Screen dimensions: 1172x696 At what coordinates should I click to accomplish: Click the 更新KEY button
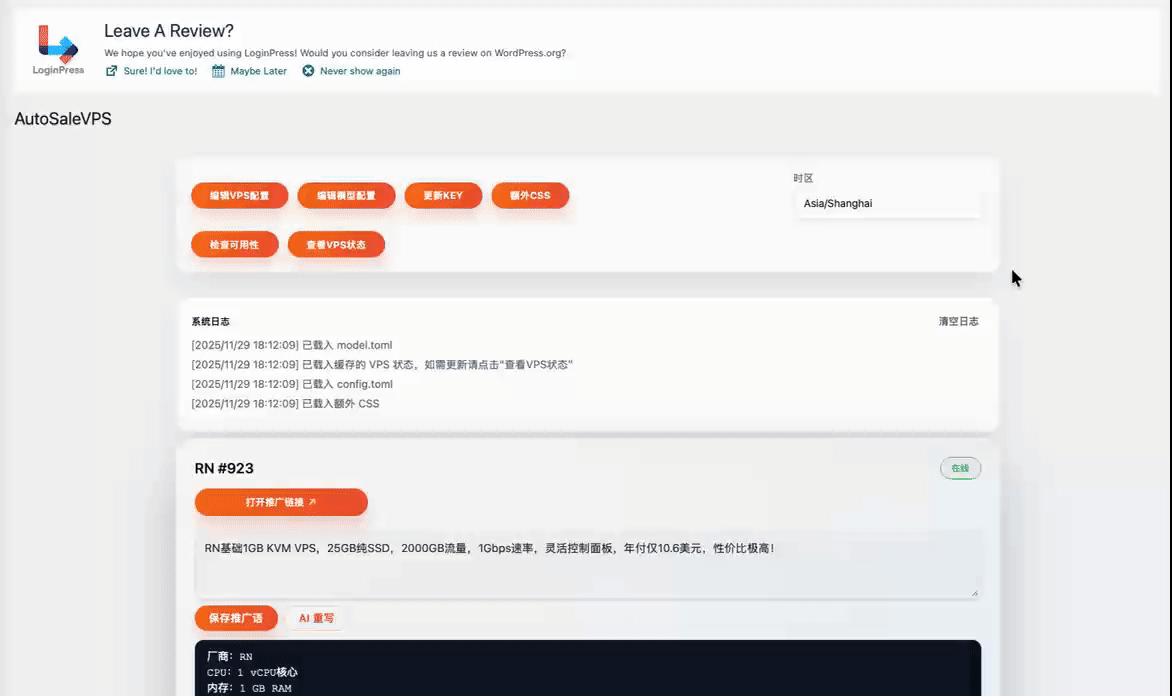(443, 196)
